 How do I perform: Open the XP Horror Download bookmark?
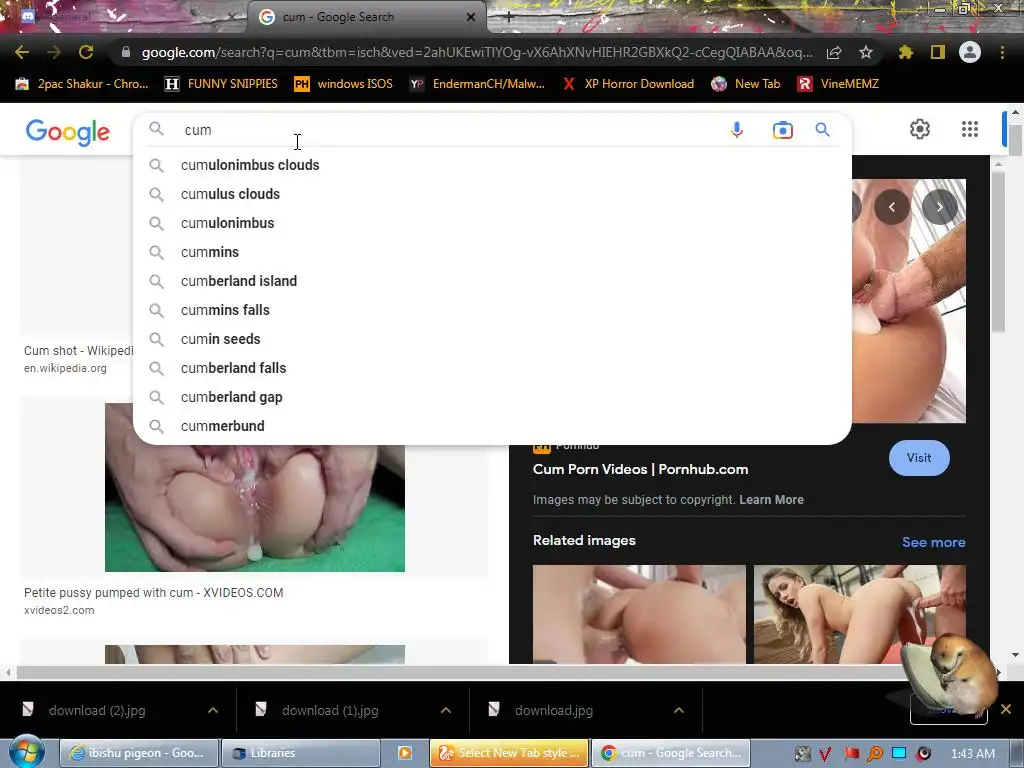point(628,84)
